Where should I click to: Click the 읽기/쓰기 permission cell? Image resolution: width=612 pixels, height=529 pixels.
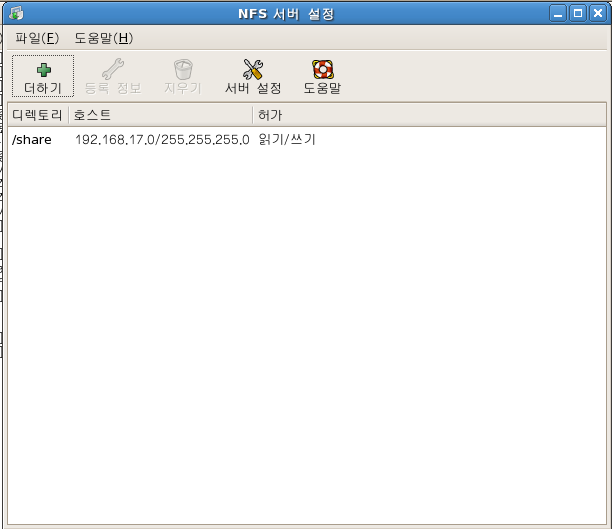pos(287,139)
